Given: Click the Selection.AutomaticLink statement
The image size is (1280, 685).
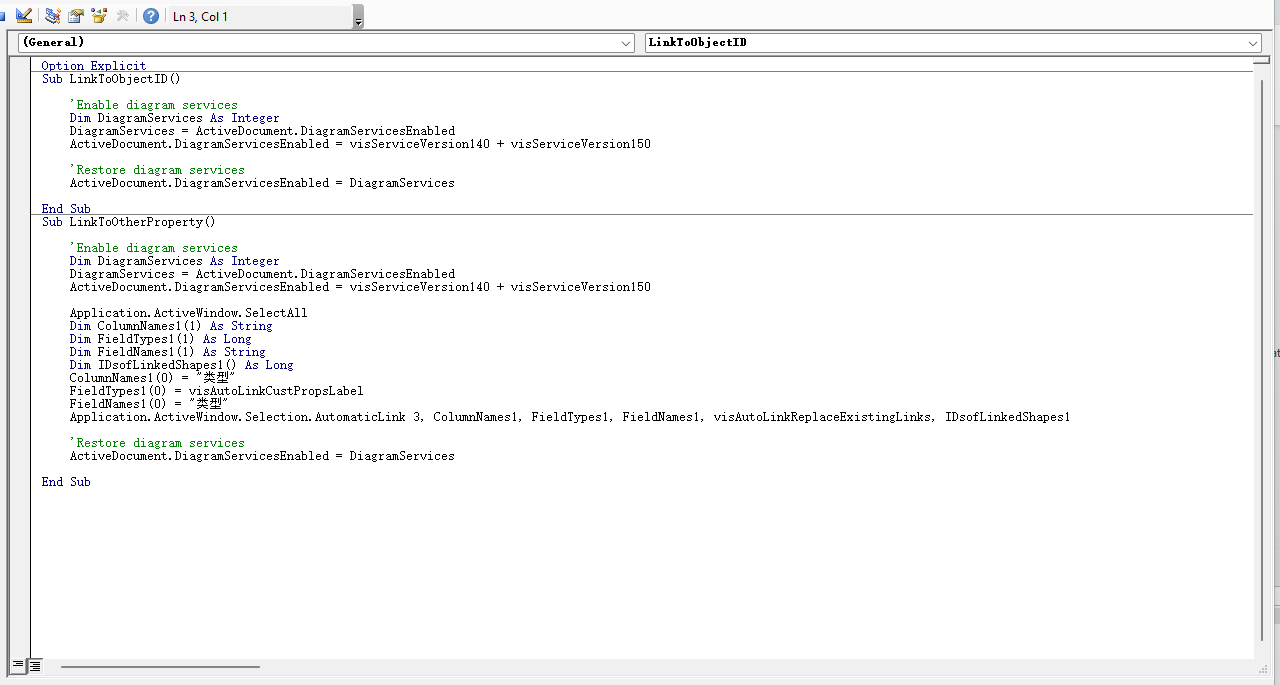Looking at the screenshot, I should (570, 417).
